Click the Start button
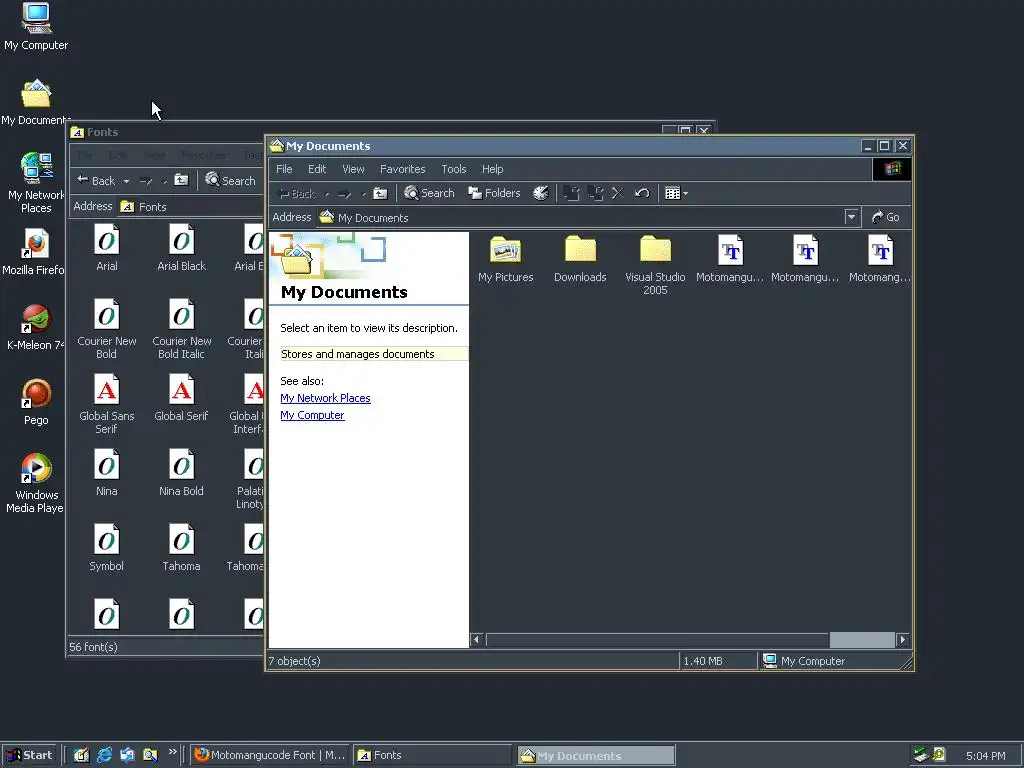The image size is (1024, 768). tap(30, 755)
